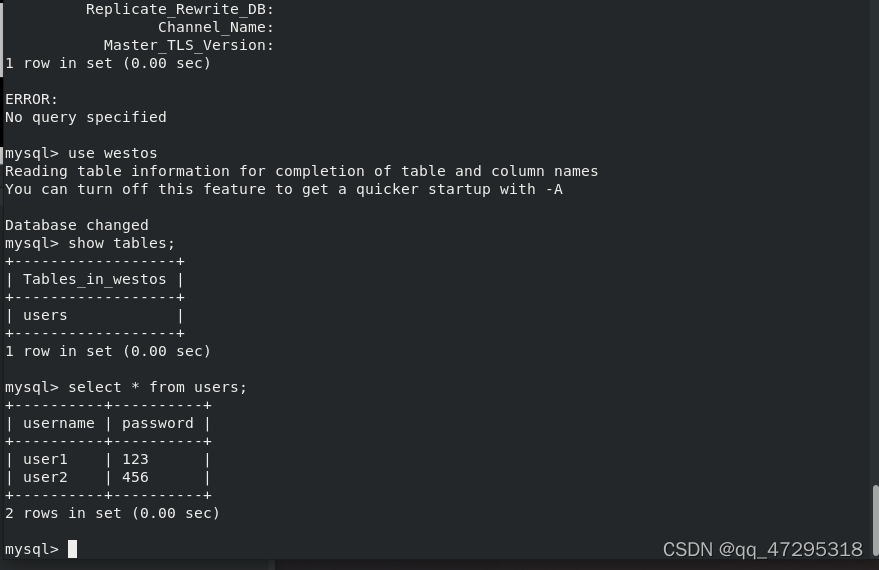The height and width of the screenshot is (570, 879).
Task: Click the 'select * from users;' command
Action: pyautogui.click(x=158, y=387)
